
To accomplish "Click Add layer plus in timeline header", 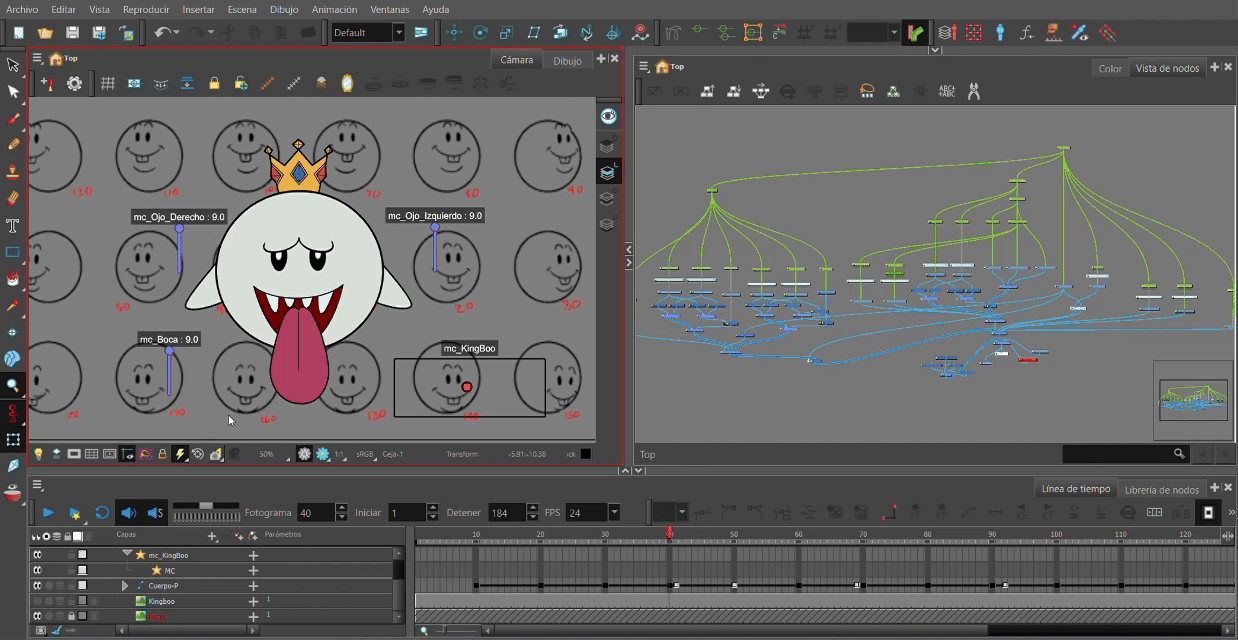I will (x=212, y=536).
